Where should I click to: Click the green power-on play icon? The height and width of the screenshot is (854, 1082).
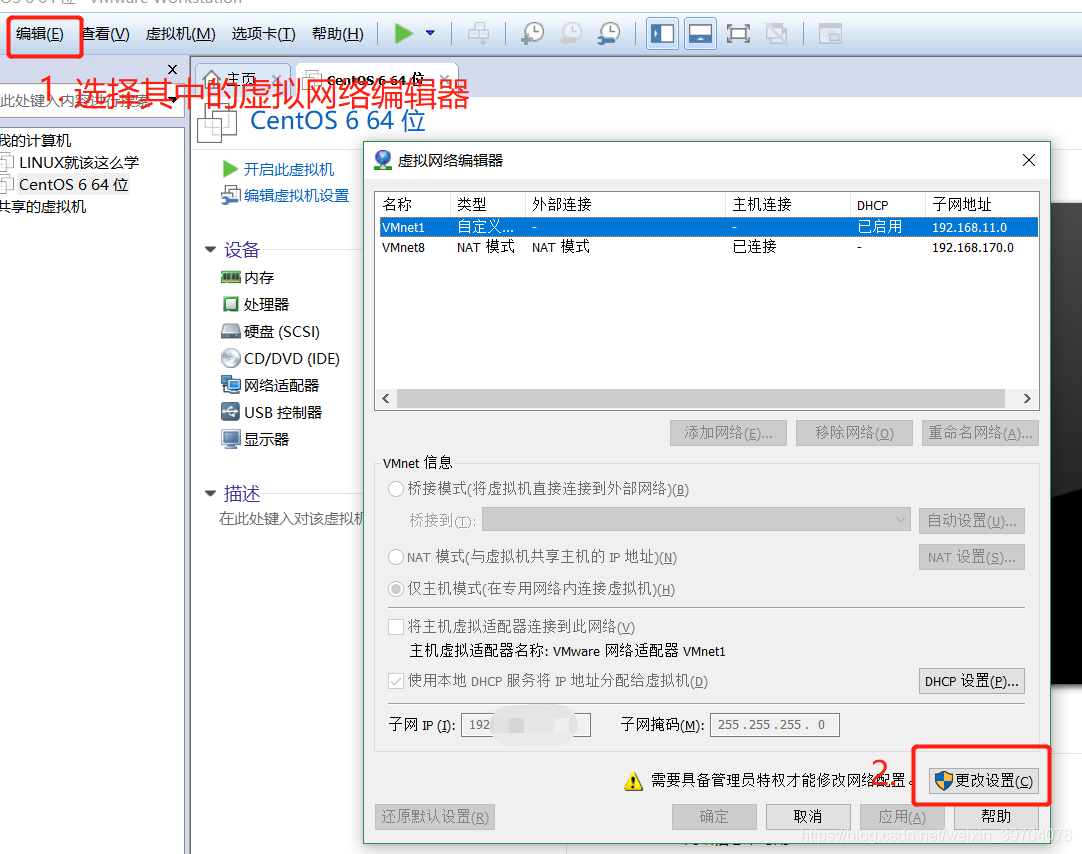[x=404, y=33]
